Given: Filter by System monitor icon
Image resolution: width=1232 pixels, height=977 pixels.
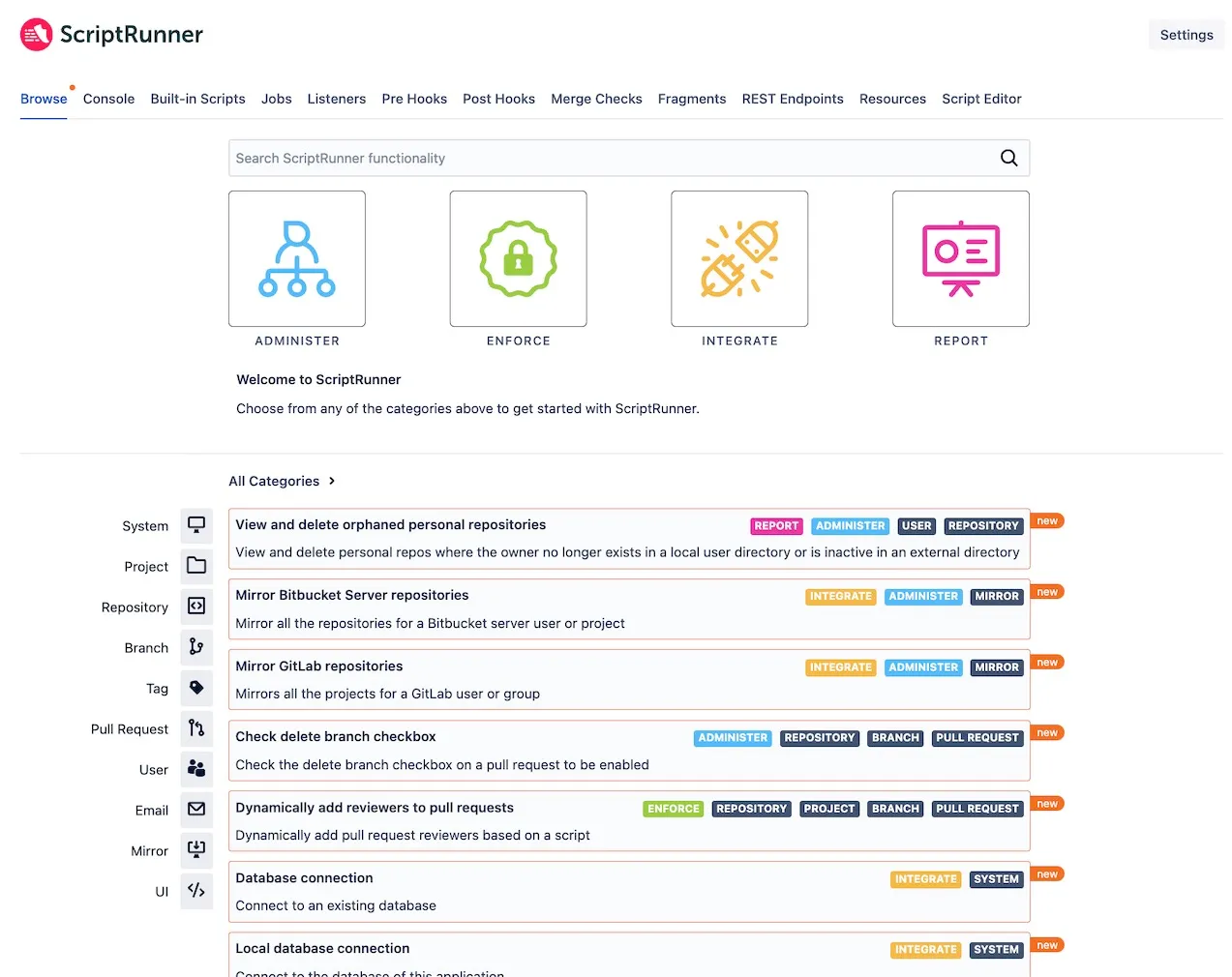Looking at the screenshot, I should coord(196,525).
